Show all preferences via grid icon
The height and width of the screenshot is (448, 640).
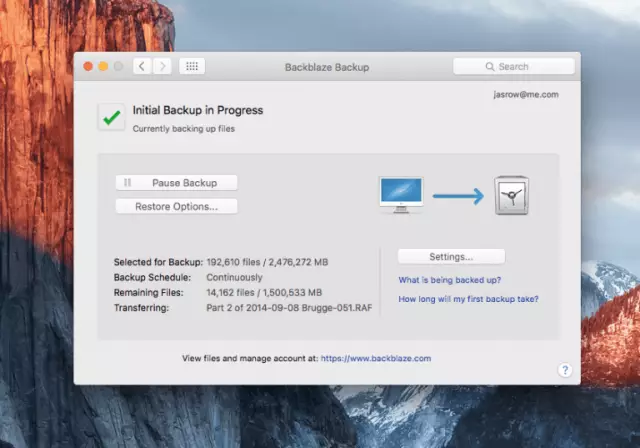(x=192, y=67)
